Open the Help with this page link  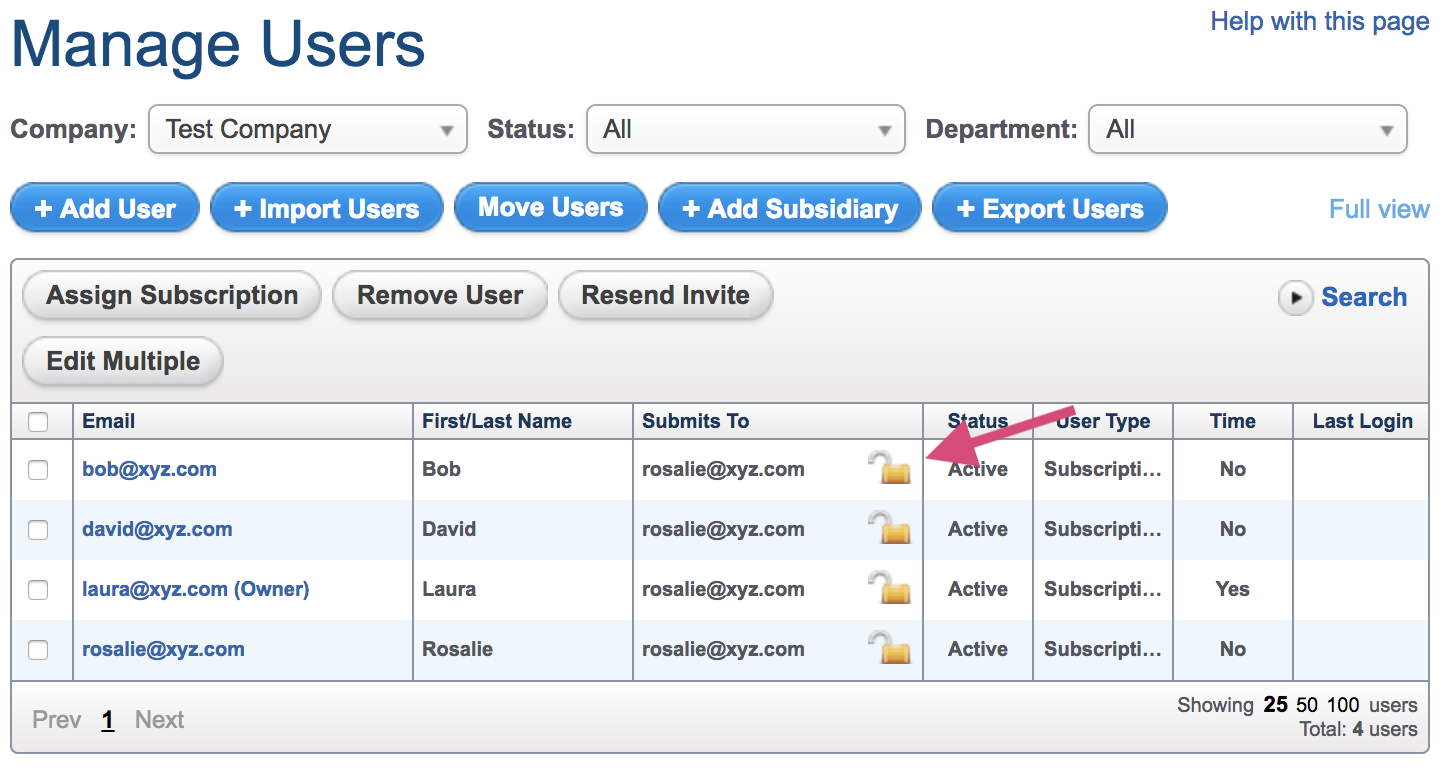1320,21
